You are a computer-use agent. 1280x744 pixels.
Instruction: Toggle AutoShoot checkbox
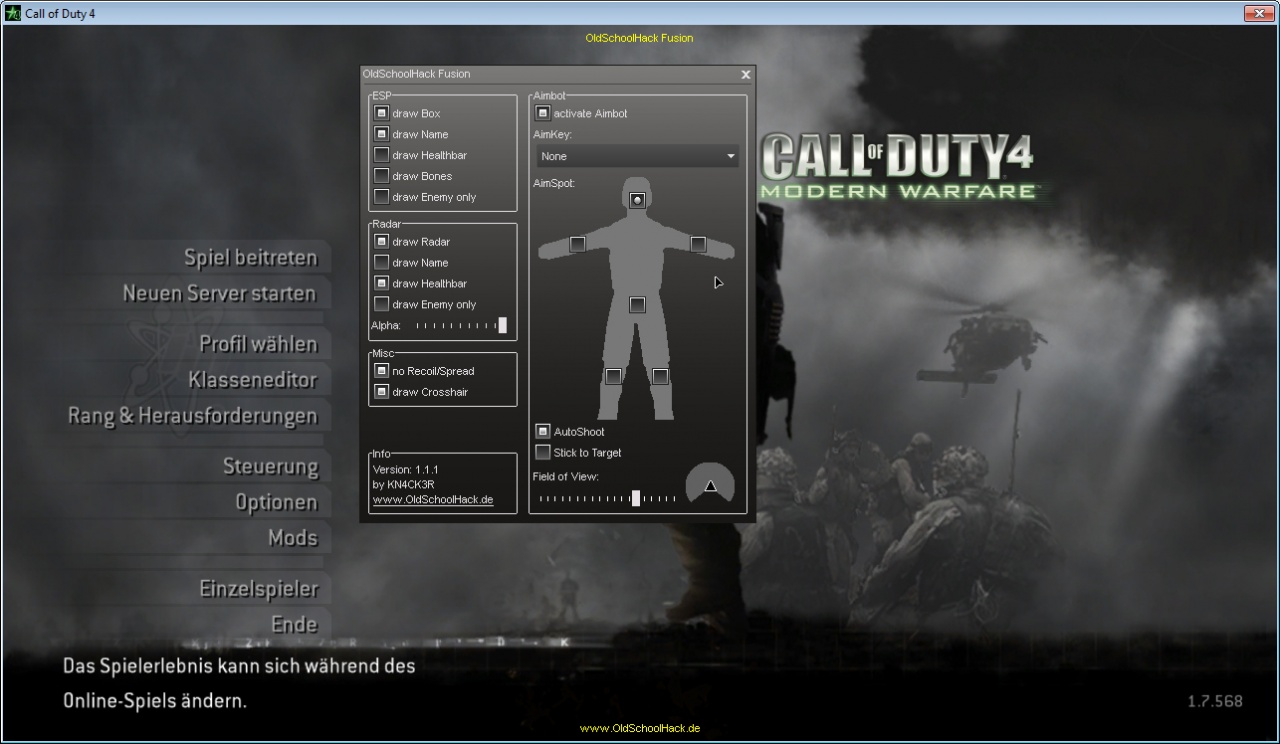[543, 432]
